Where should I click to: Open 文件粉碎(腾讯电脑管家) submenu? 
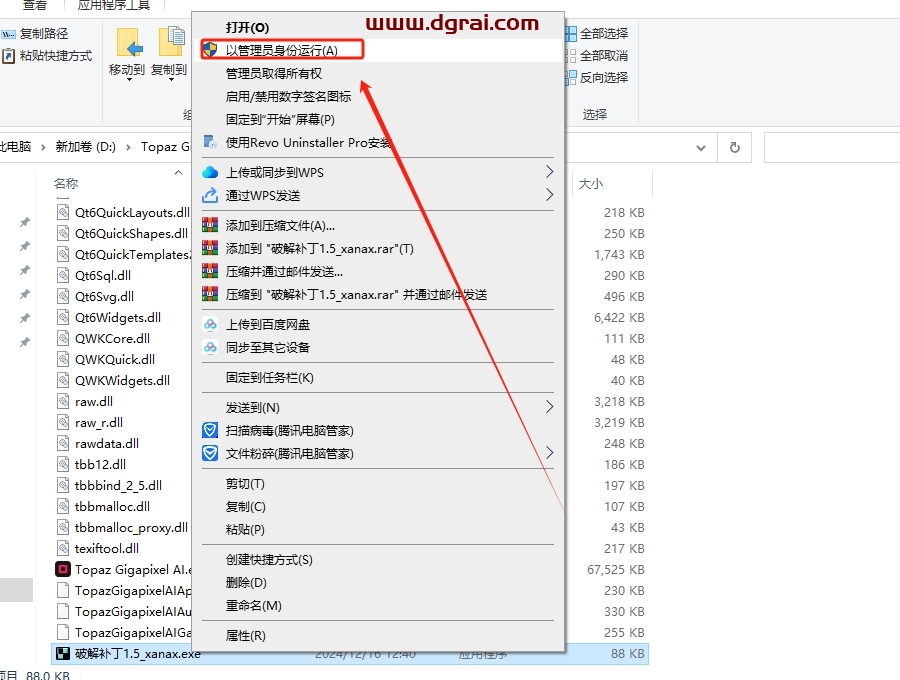coord(378,453)
